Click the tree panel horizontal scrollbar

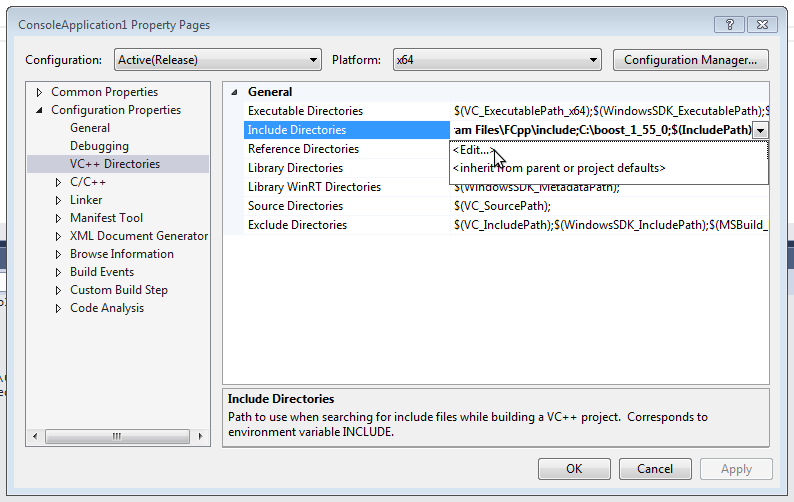click(116, 437)
